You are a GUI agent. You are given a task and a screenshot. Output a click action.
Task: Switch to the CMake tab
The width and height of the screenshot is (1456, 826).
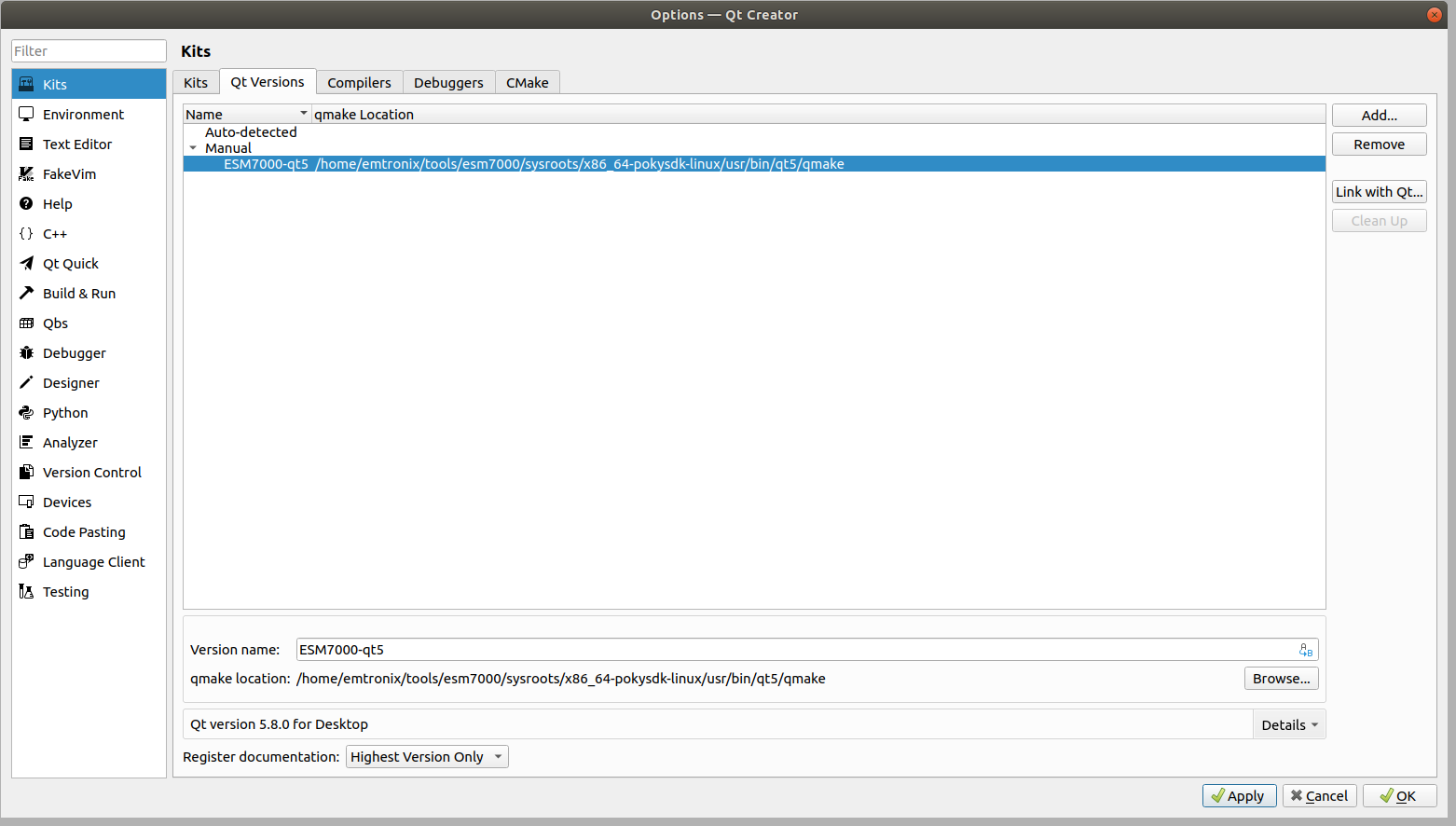pyautogui.click(x=527, y=82)
